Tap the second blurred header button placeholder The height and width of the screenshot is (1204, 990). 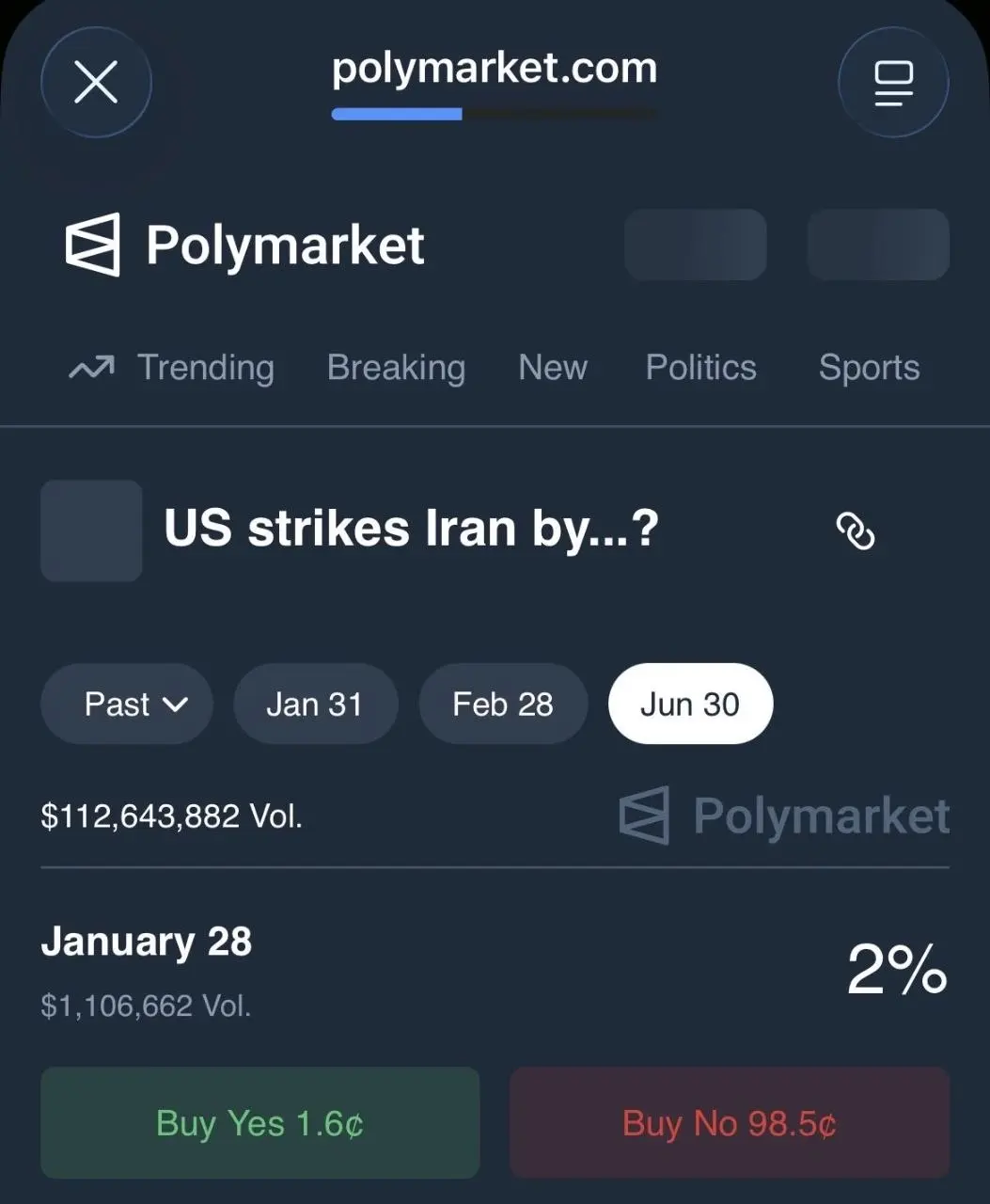point(878,245)
